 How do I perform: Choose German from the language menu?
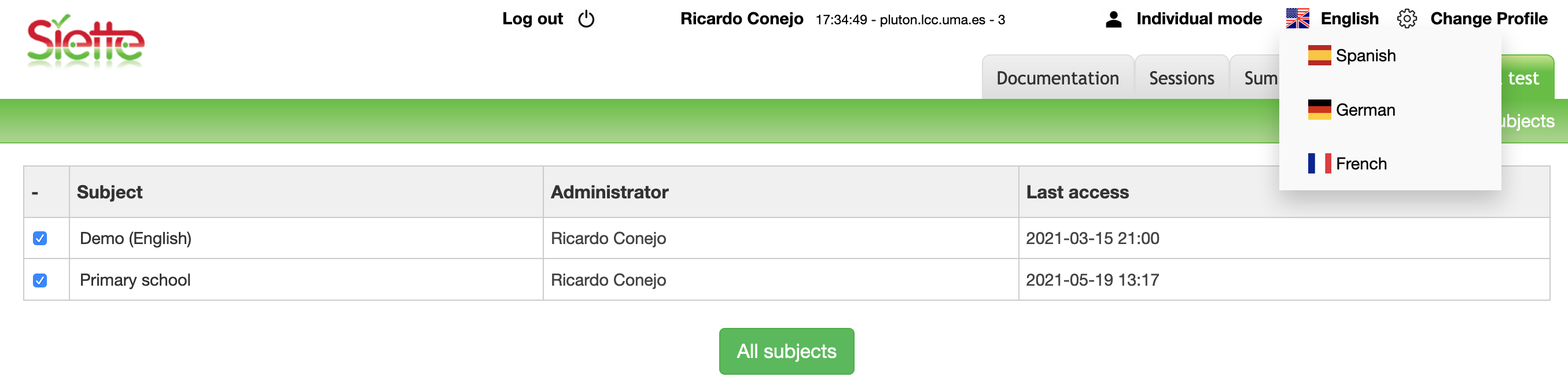(x=1365, y=109)
